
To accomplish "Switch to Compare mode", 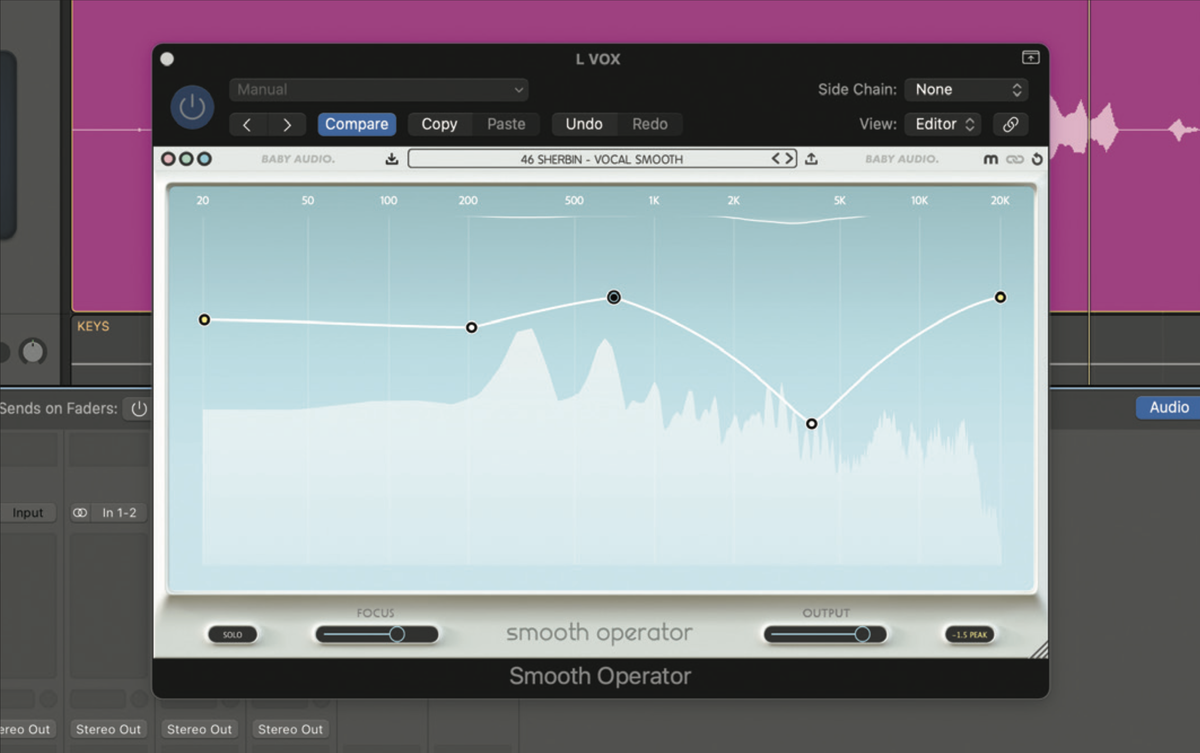I will 356,124.
